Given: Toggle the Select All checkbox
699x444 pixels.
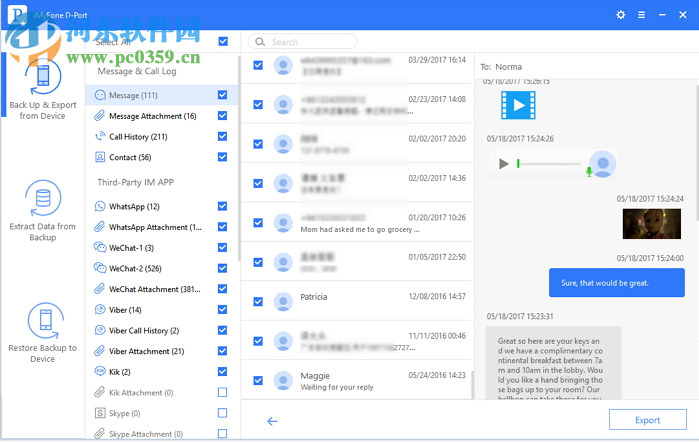Looking at the screenshot, I should point(223,41).
